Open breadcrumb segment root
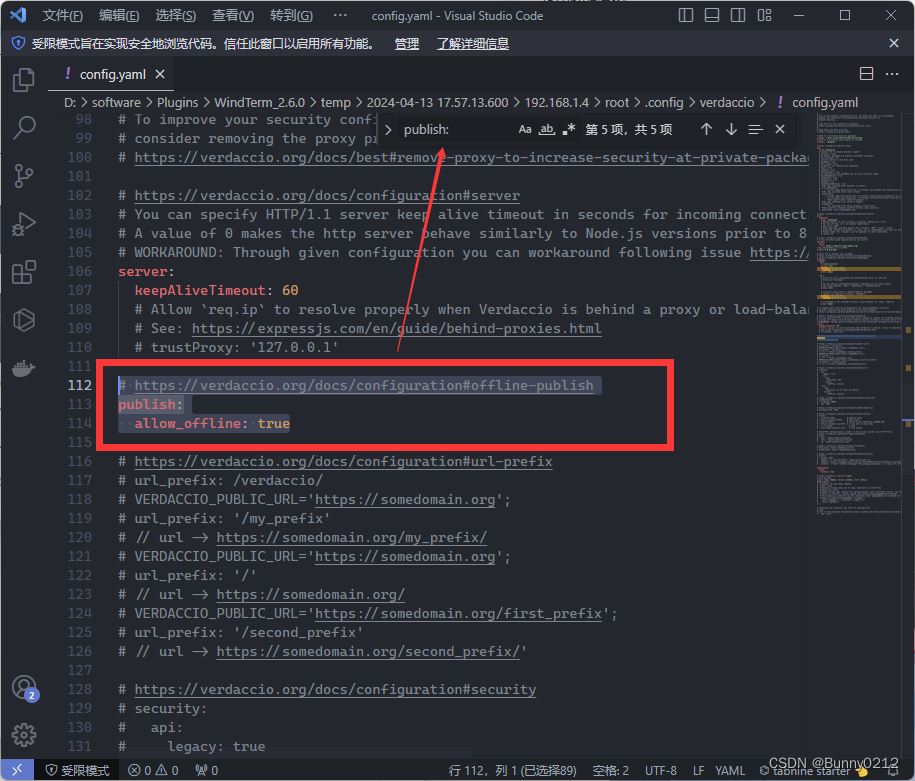 point(617,103)
